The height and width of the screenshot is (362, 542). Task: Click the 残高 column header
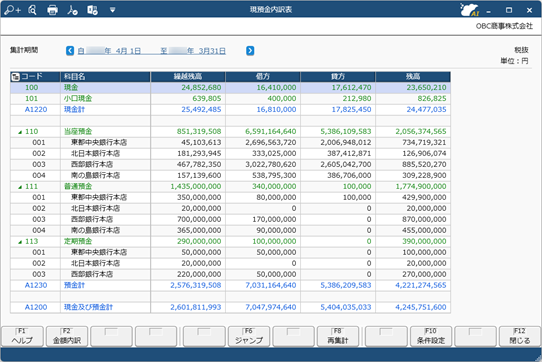pyautogui.click(x=413, y=77)
